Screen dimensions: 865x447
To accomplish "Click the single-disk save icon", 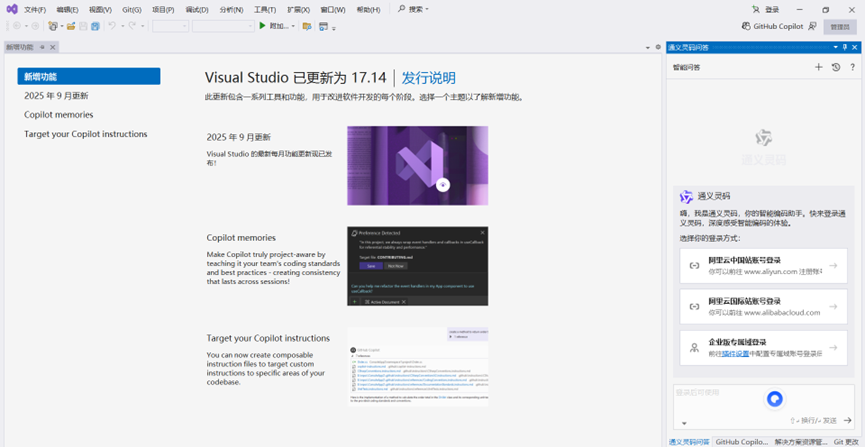I will 83,26.
